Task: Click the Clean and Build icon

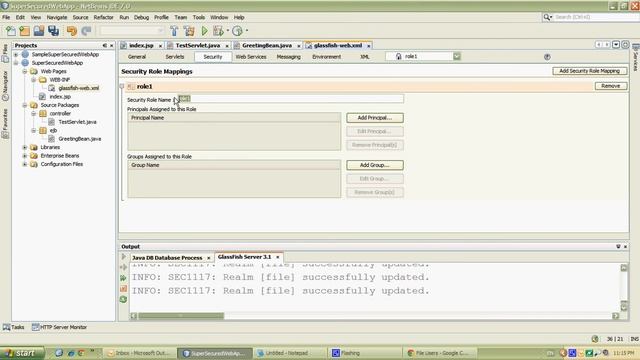Action: (189, 31)
